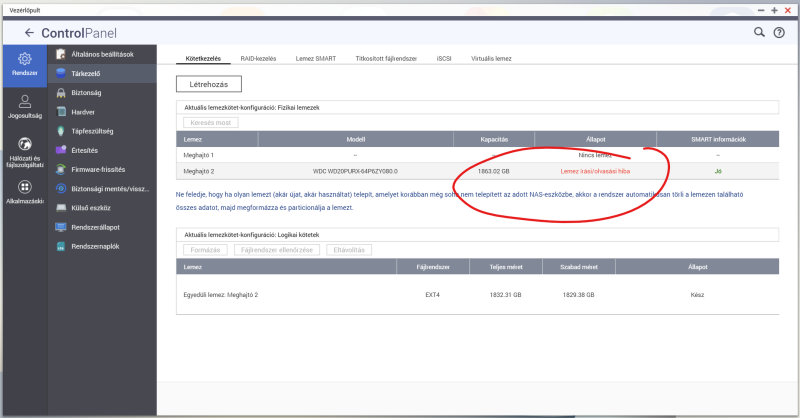Image resolution: width=800 pixels, height=418 pixels.
Task: Switch to the Titkosított fájlrendszer tab
Action: point(386,59)
